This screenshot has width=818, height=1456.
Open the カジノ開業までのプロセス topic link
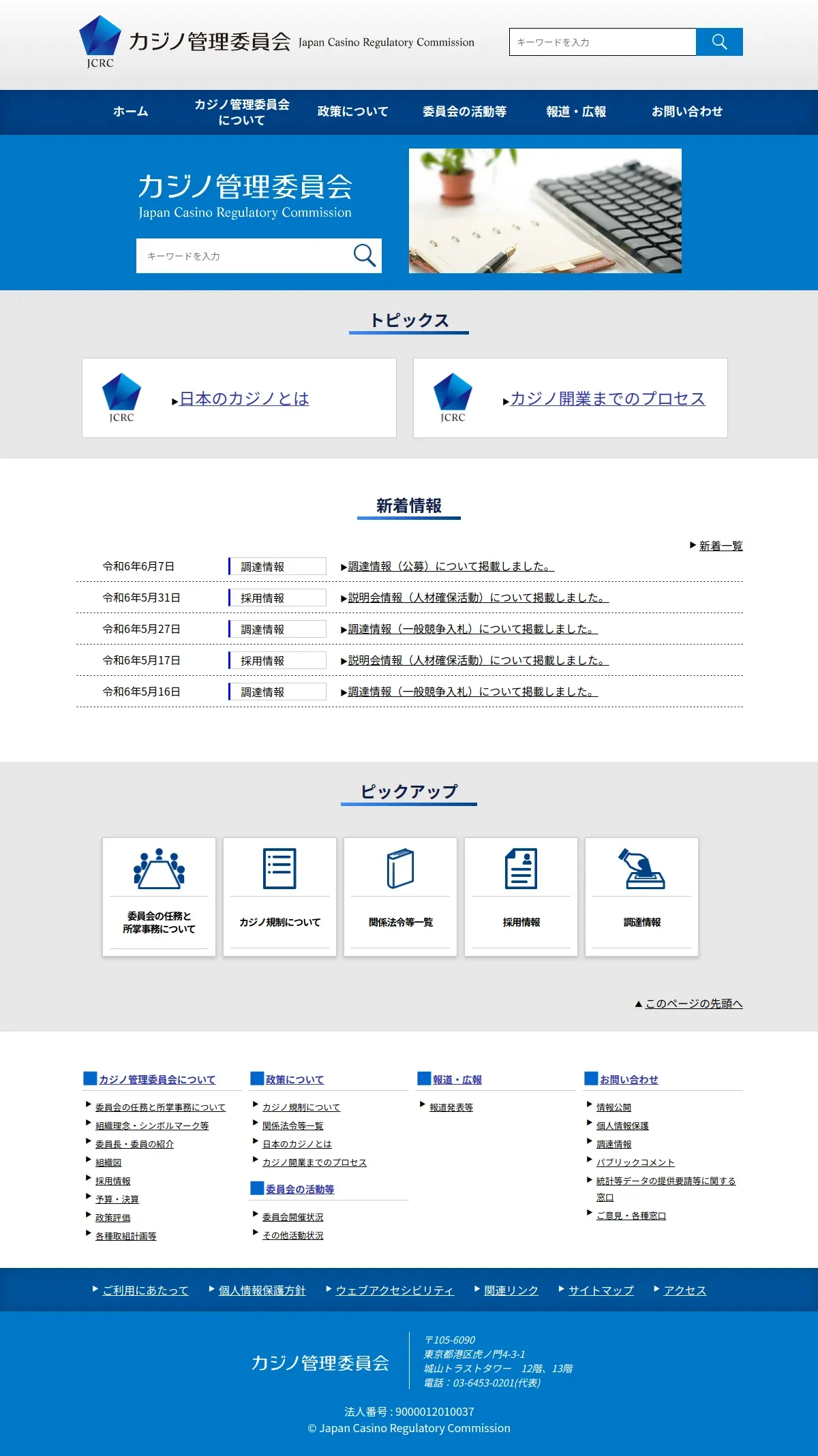pos(608,399)
